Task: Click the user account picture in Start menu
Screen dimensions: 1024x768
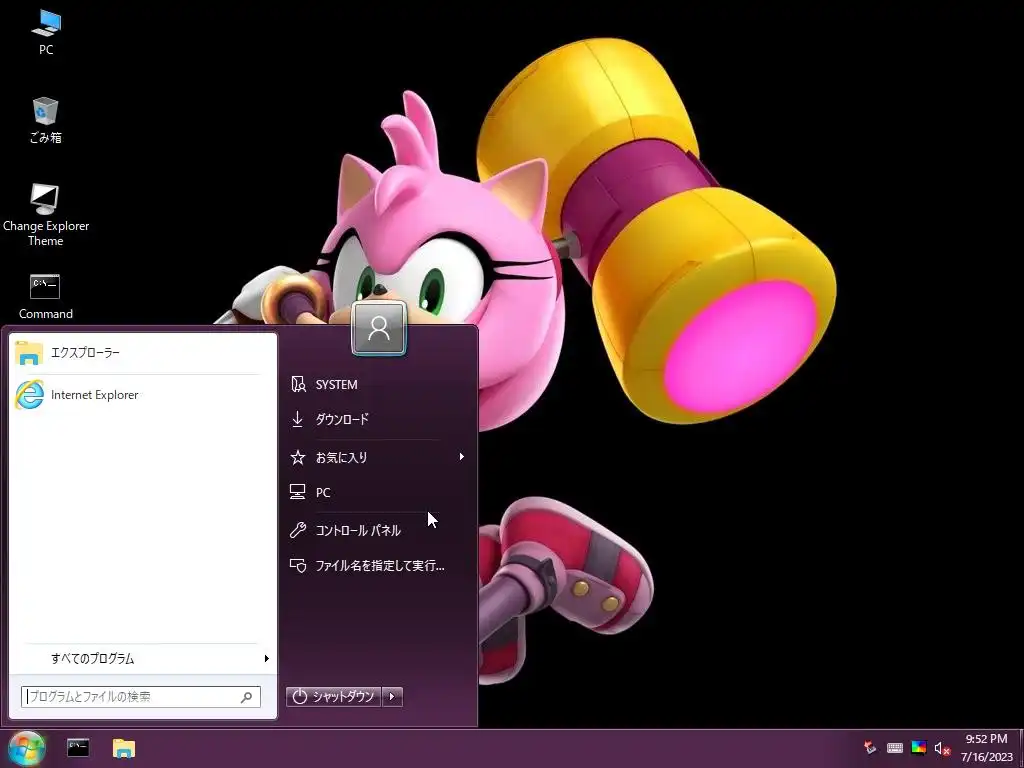Action: pos(379,328)
